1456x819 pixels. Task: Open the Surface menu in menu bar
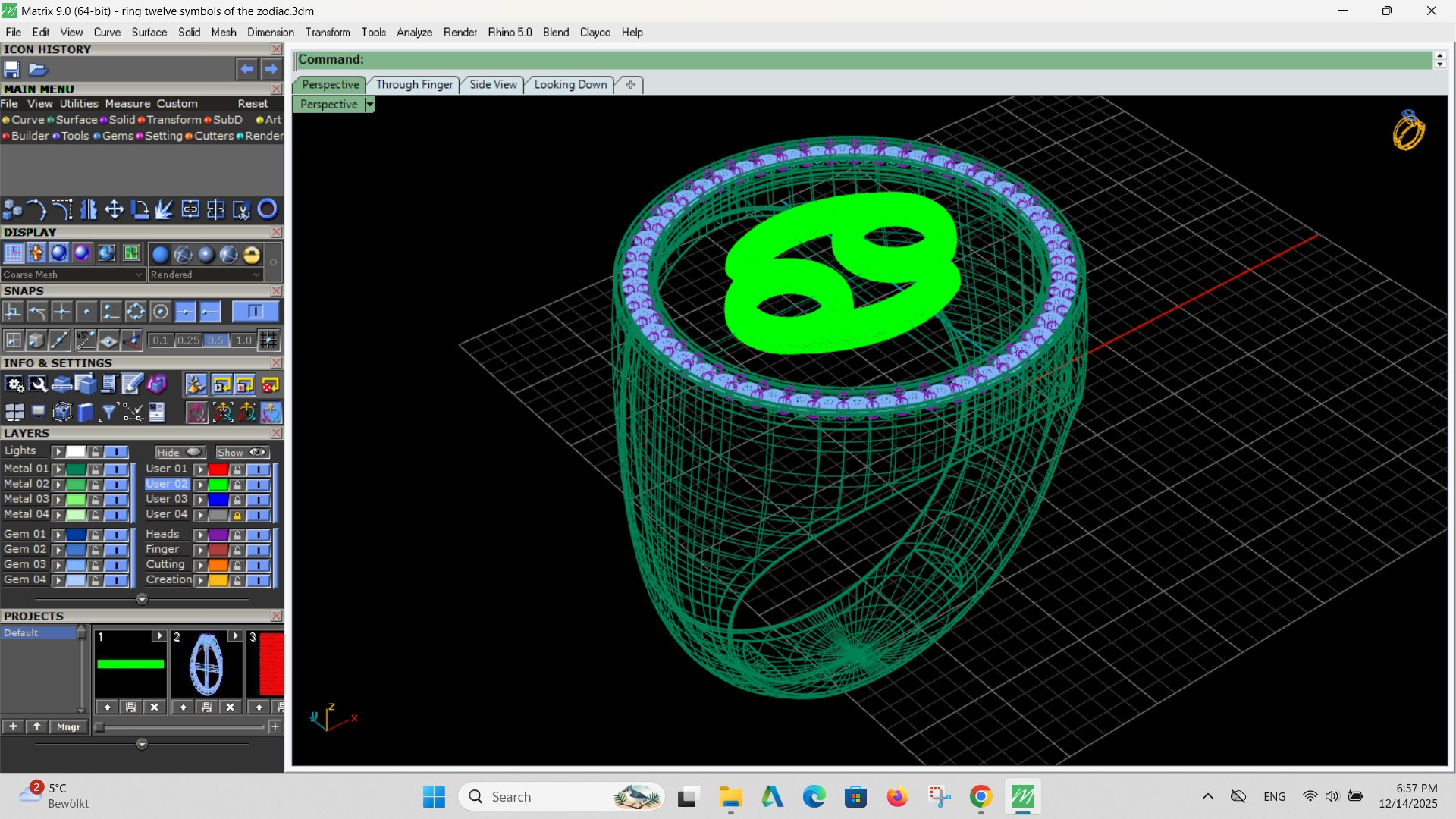click(149, 33)
